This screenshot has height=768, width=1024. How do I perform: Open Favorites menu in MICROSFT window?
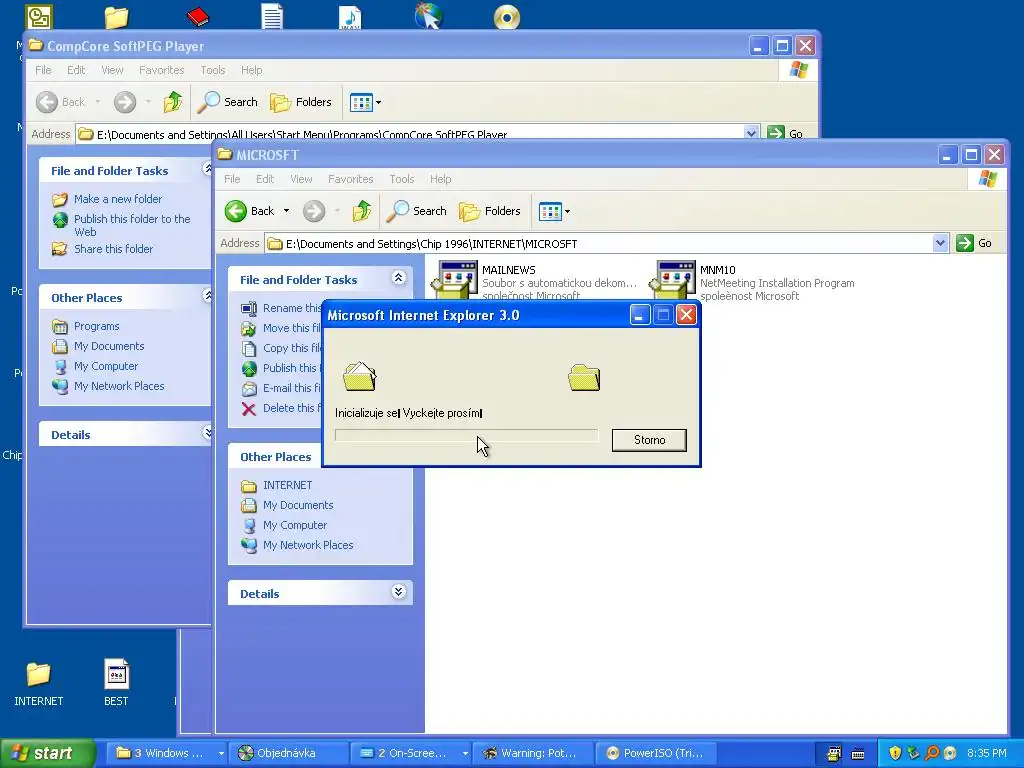(351, 179)
